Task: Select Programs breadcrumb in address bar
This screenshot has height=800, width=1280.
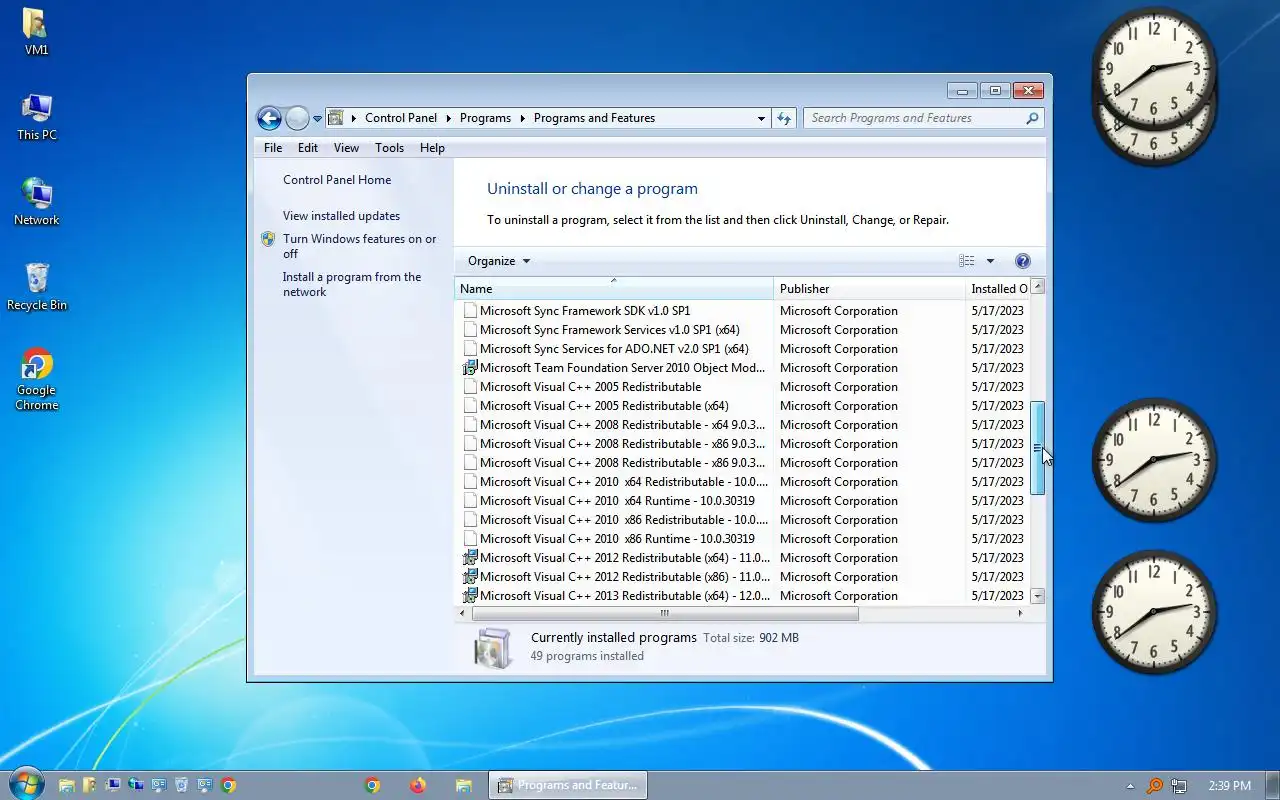Action: pos(485,118)
